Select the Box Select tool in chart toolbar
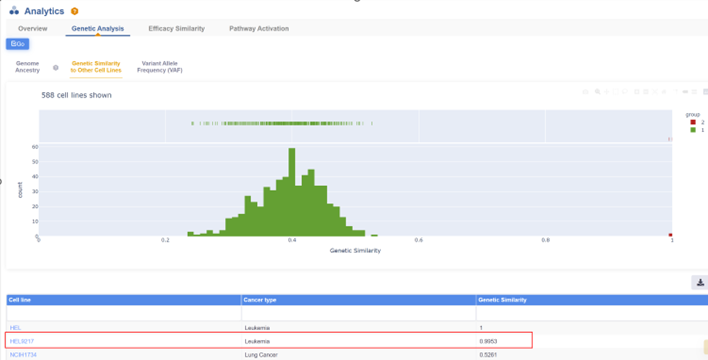 tap(616, 92)
